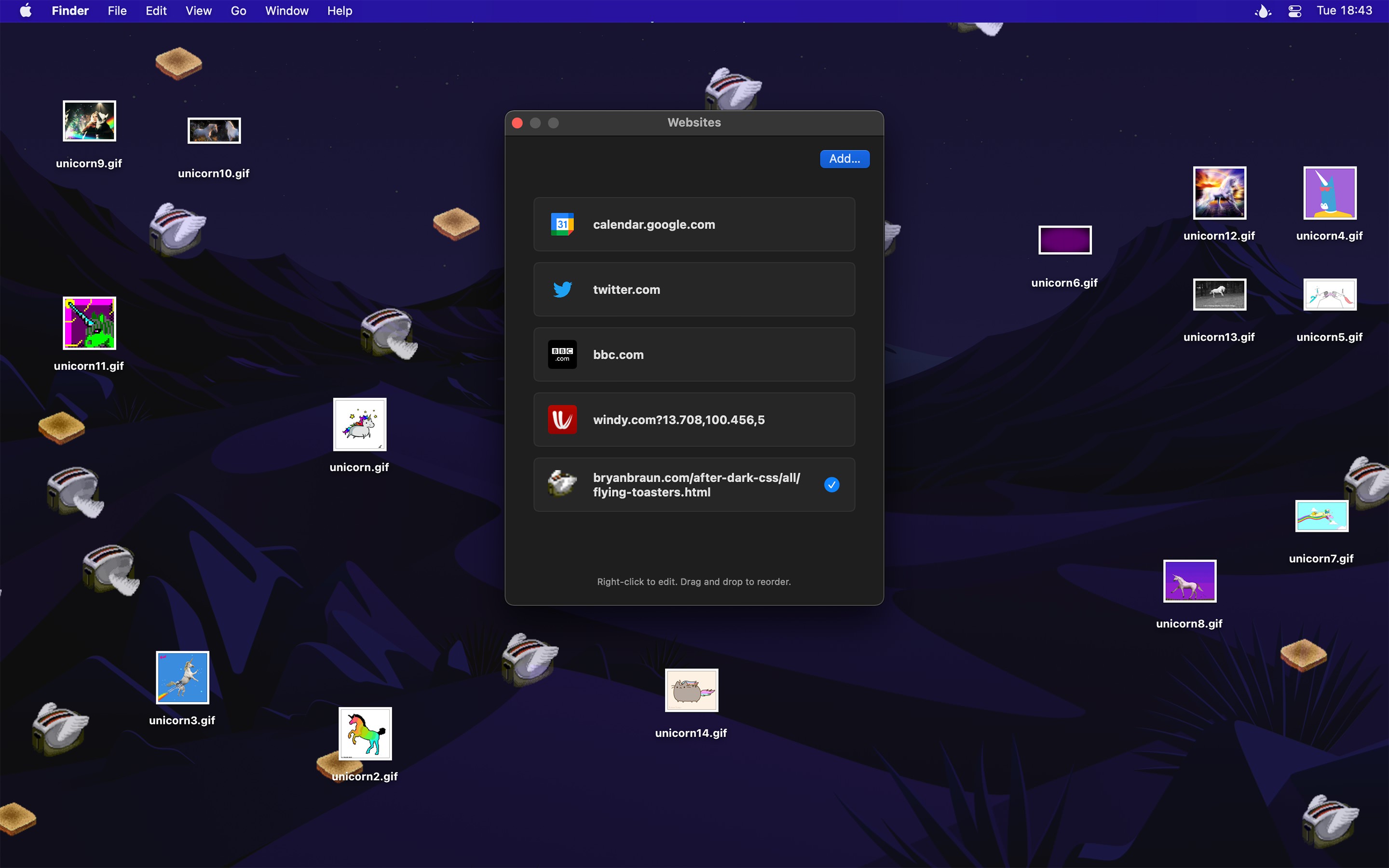The width and height of the screenshot is (1389, 868).
Task: Click the Control Center icon in the menu bar
Action: point(1295,10)
